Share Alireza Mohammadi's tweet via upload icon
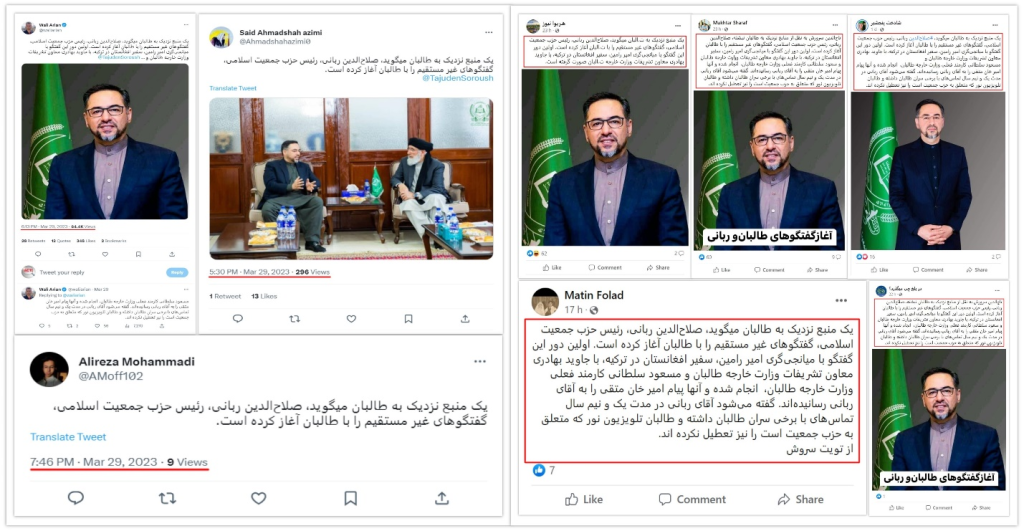 coord(441,498)
